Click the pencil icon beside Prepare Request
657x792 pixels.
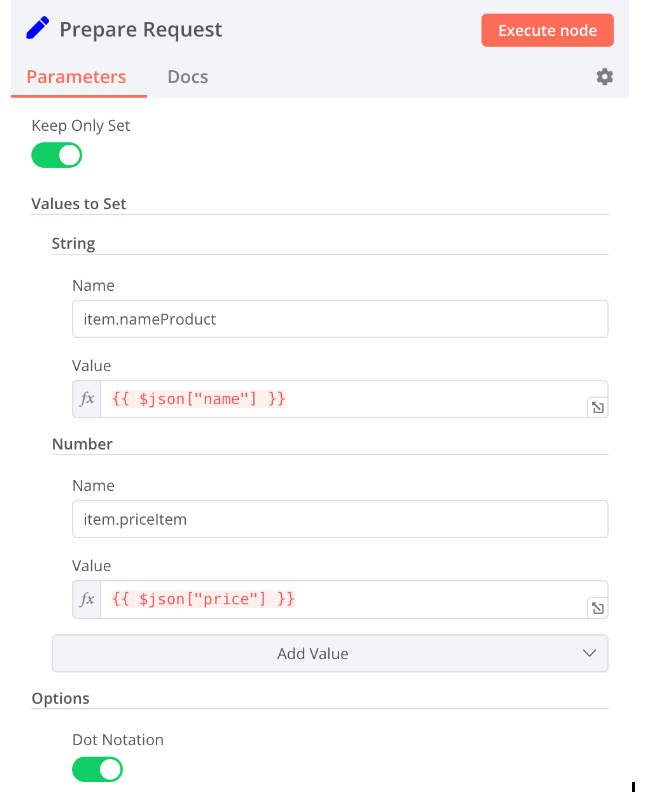click(37, 29)
